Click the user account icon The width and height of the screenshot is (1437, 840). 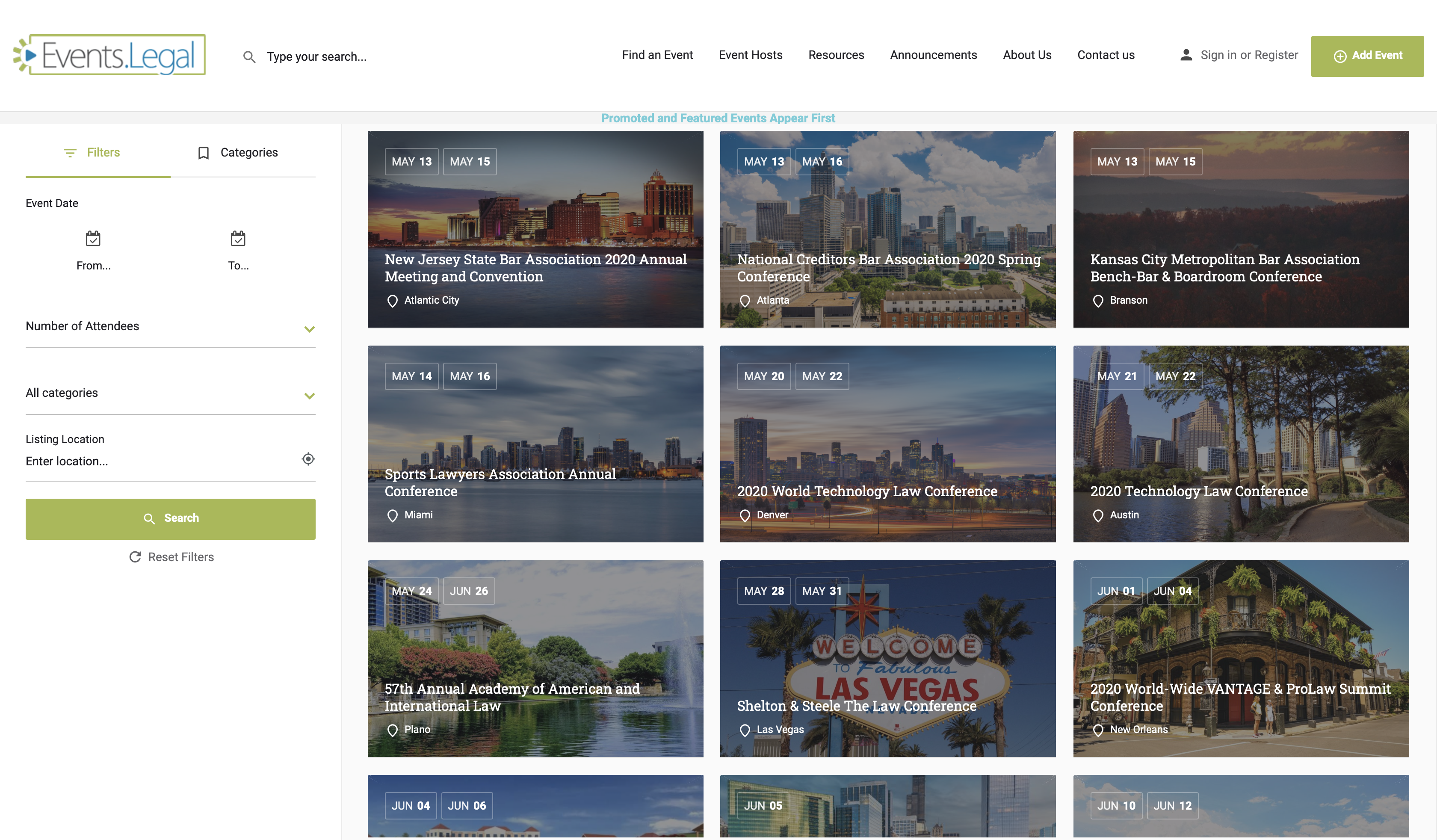(x=1186, y=55)
